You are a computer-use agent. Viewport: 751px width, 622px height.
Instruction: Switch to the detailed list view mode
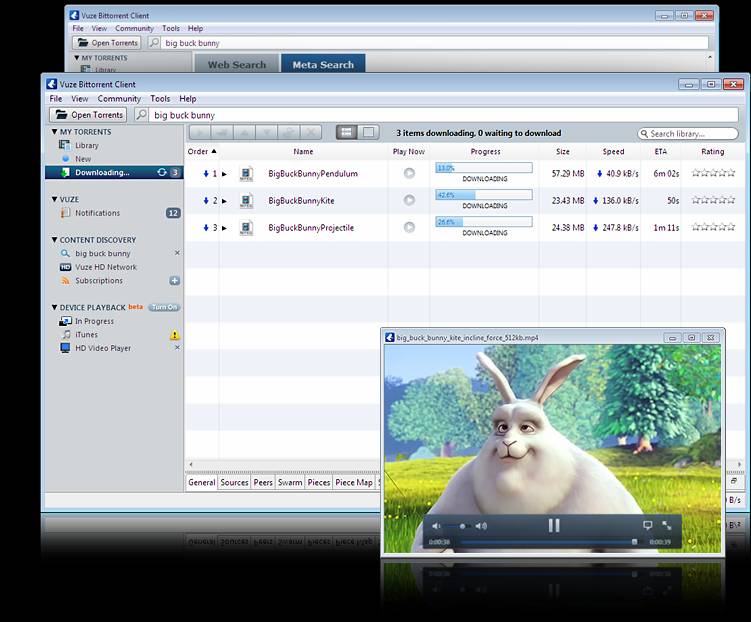(346, 133)
